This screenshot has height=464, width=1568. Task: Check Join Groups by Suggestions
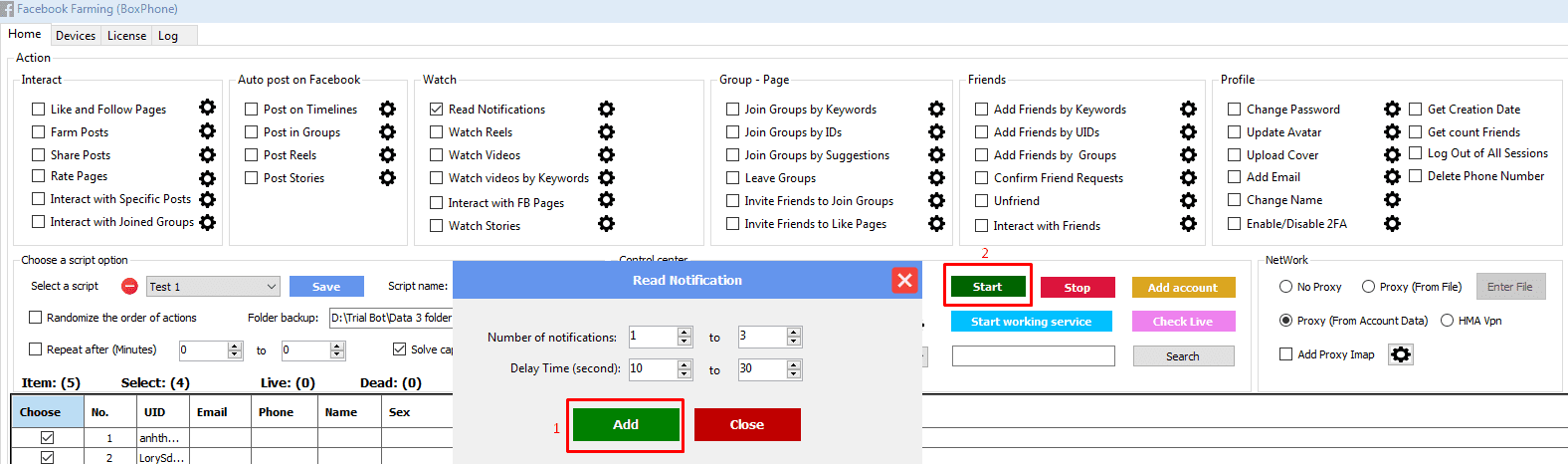tap(733, 154)
